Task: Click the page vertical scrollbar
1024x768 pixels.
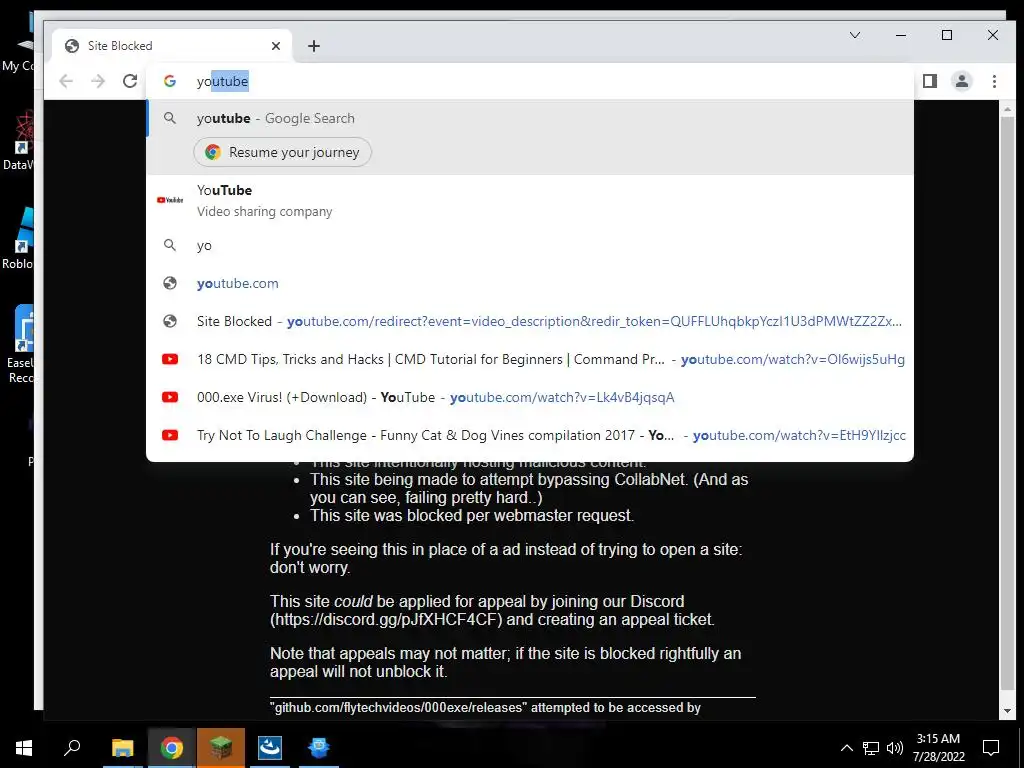Action: click(1006, 402)
